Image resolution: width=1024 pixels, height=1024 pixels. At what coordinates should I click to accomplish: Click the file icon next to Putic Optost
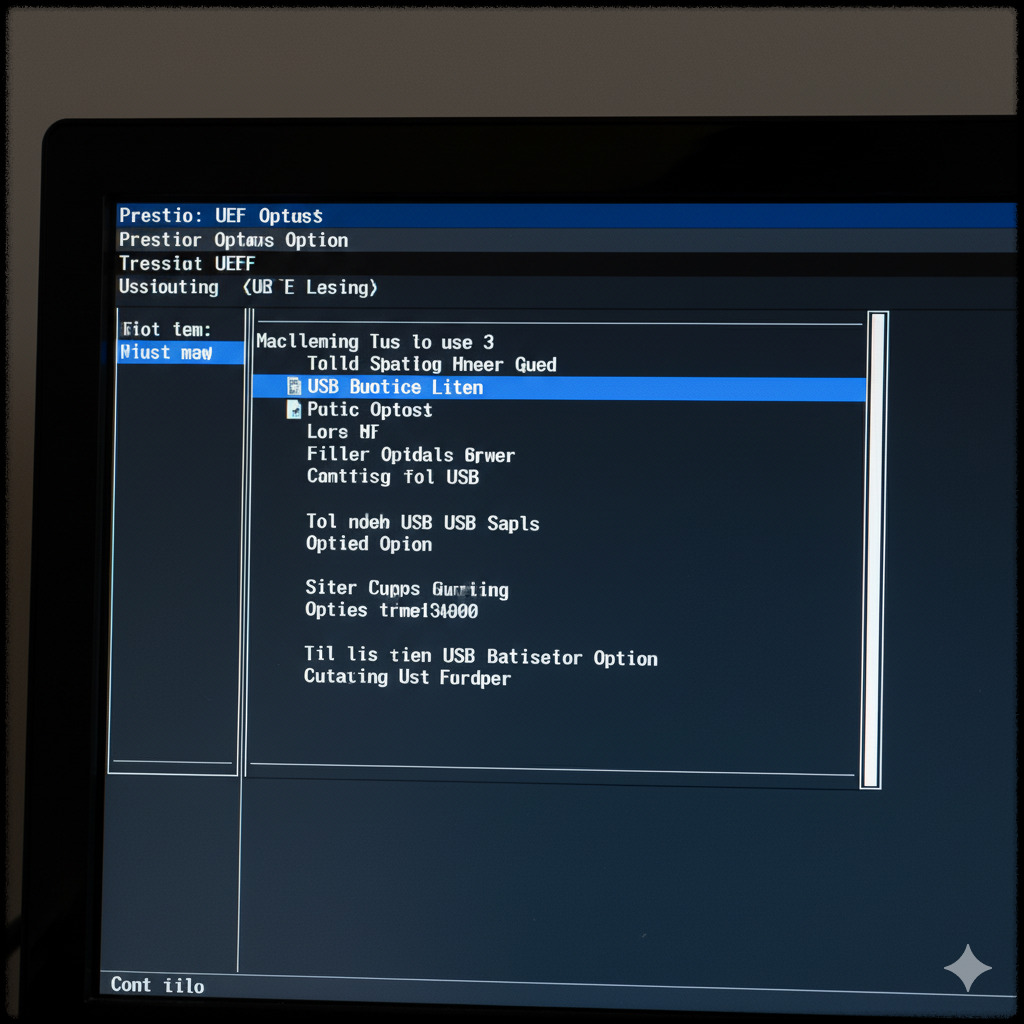coord(293,409)
